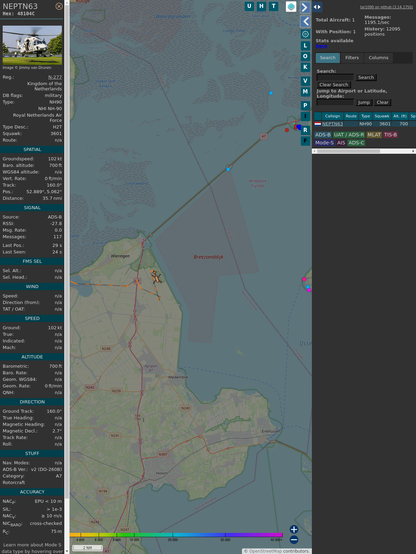Open the NH90 aircraft photo thumbnail

(x=32, y=45)
